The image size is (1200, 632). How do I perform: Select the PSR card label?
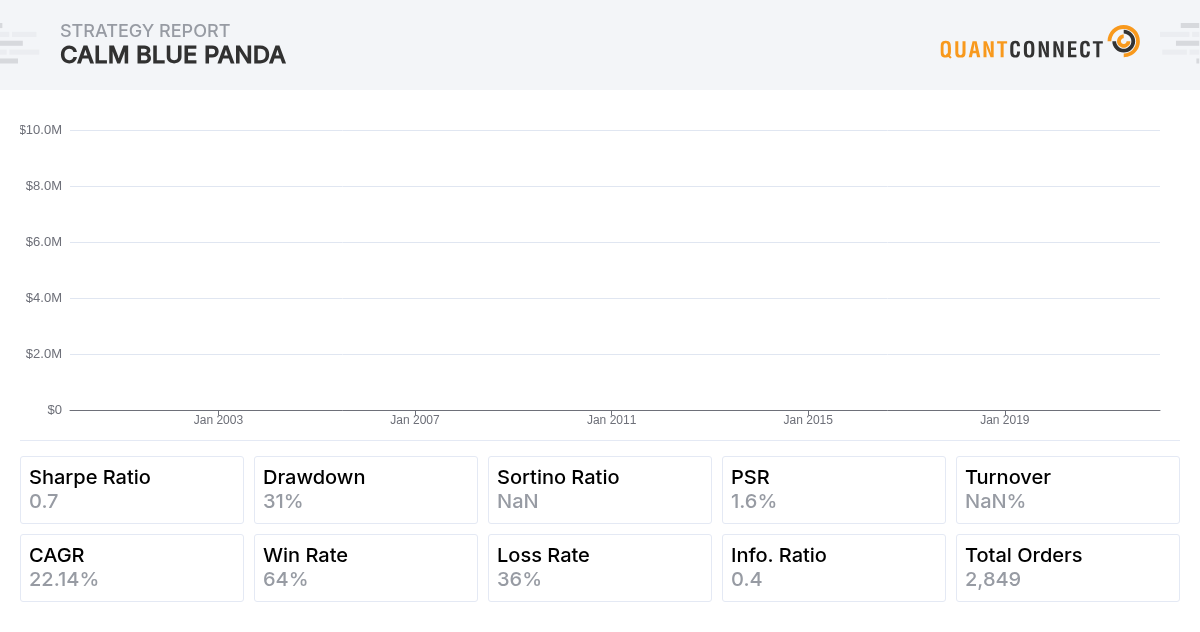pos(751,478)
